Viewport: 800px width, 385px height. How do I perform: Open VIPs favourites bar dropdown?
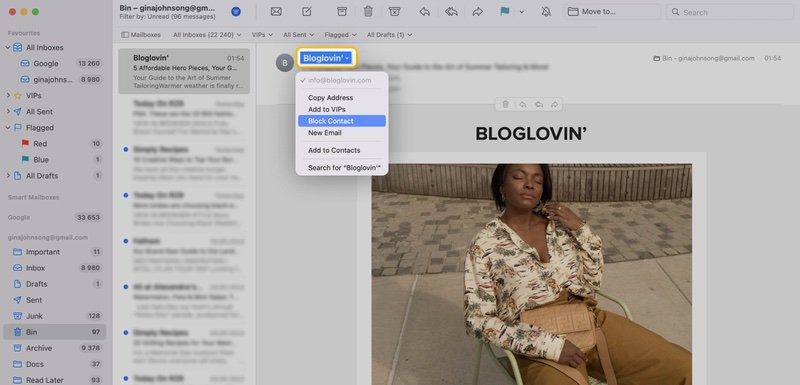click(262, 35)
